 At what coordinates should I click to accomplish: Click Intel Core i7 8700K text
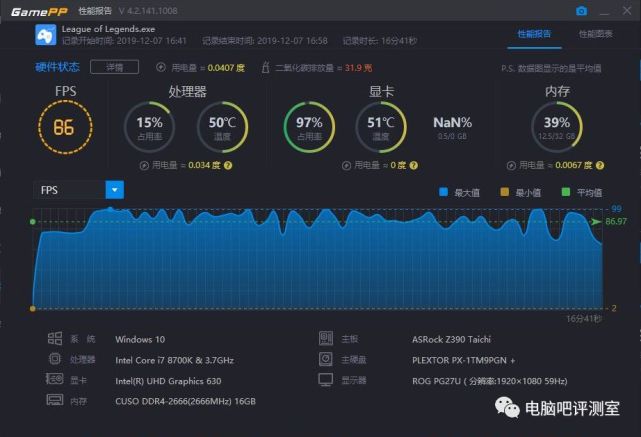point(175,360)
